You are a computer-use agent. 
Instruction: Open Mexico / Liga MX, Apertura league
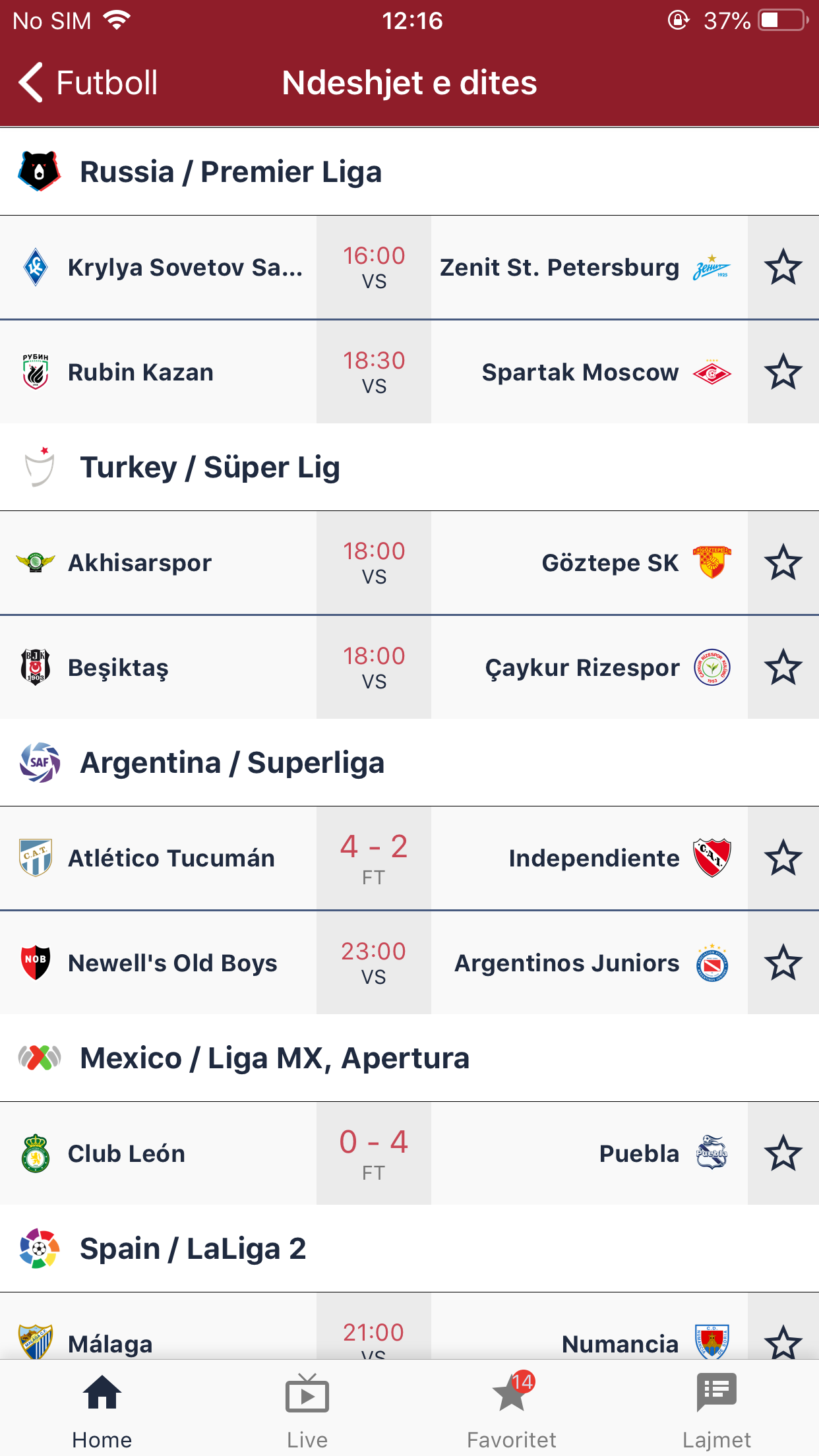[274, 1058]
